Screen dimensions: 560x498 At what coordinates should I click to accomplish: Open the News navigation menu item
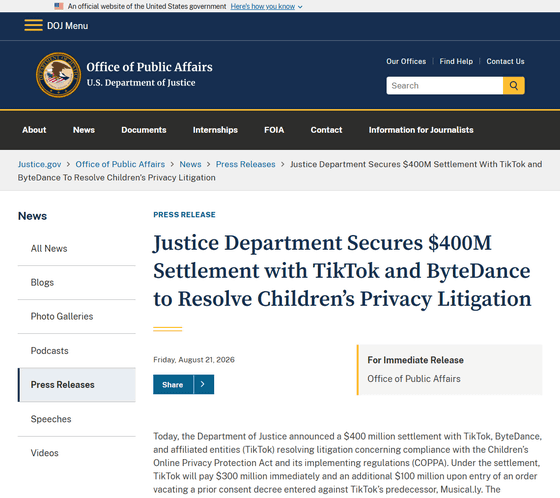pos(84,130)
